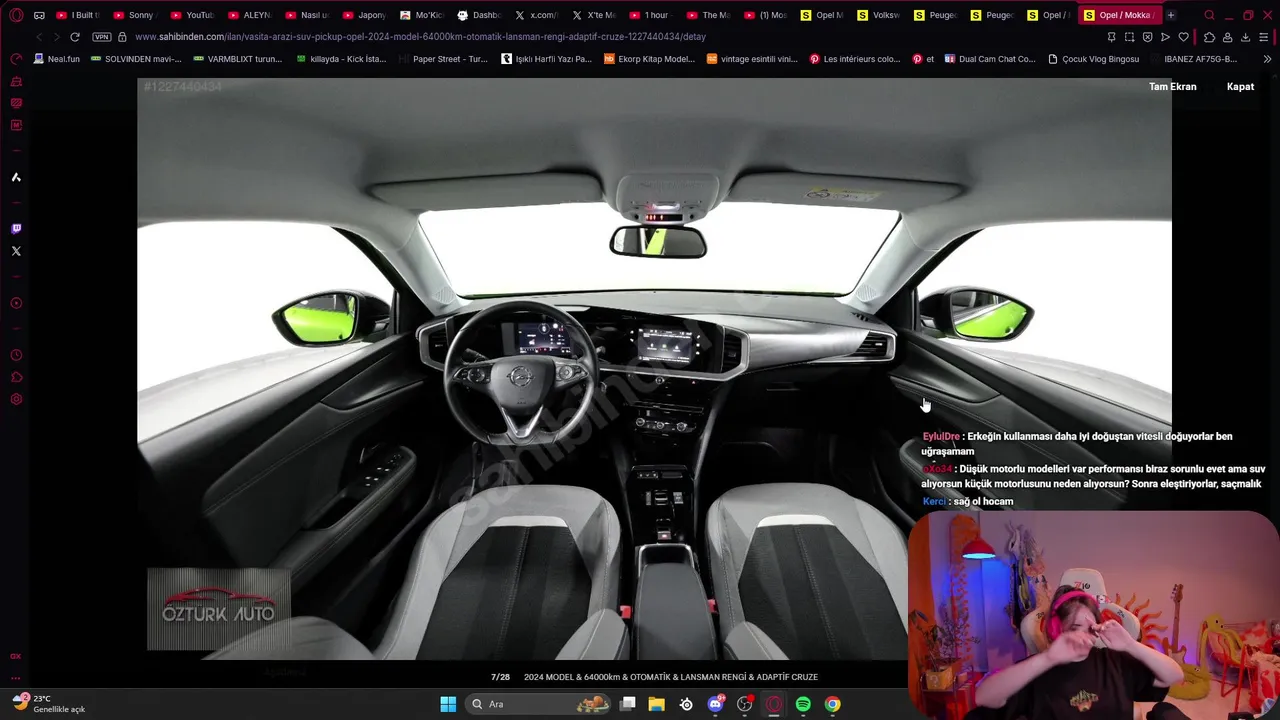Pin the page with the pin icon
The image size is (1280, 720).
pyautogui.click(x=1111, y=37)
